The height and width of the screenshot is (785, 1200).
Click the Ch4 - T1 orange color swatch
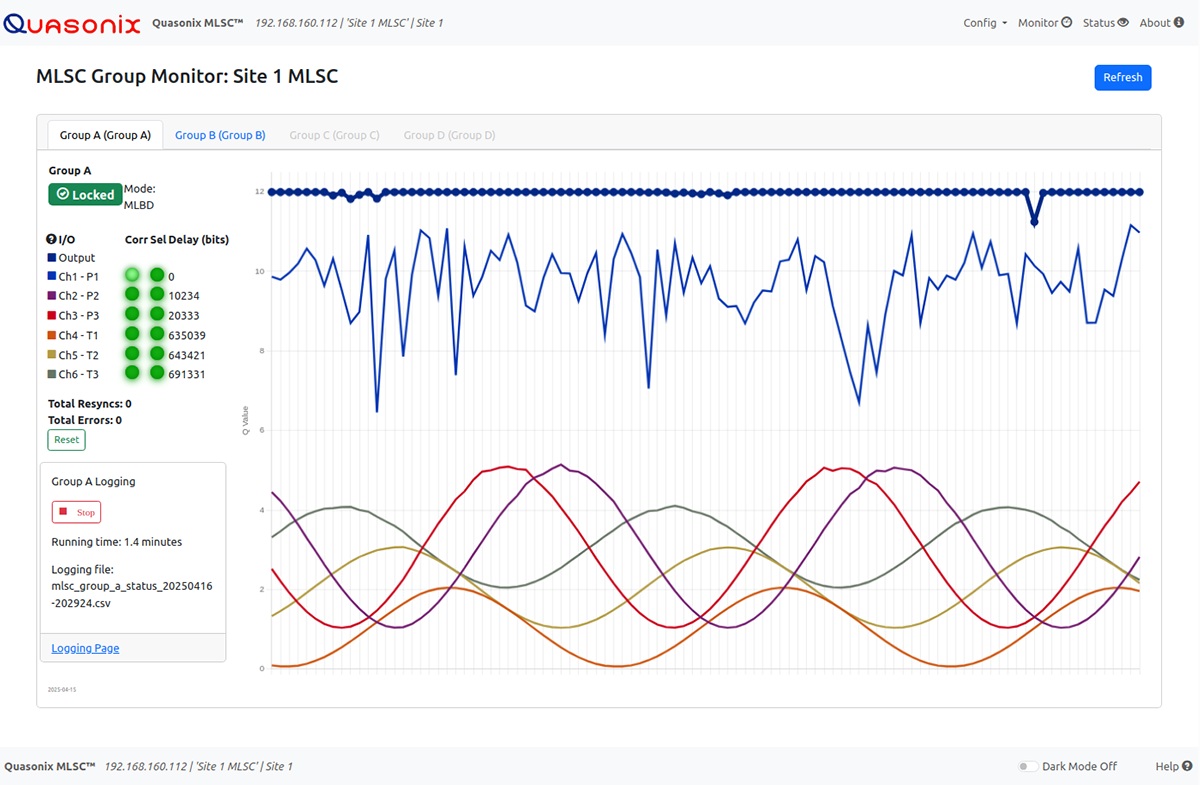pos(52,335)
